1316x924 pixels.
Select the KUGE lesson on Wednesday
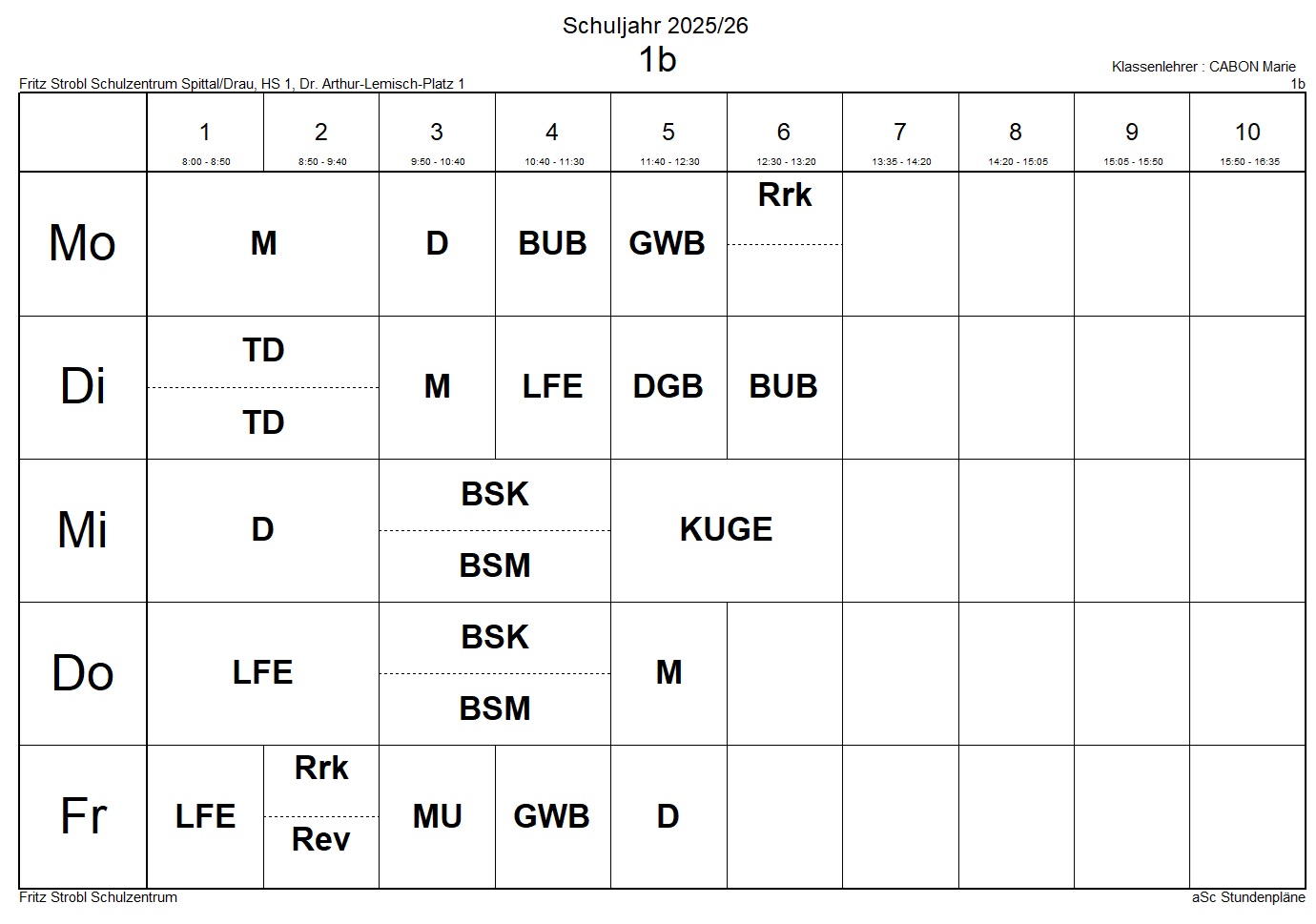726,530
